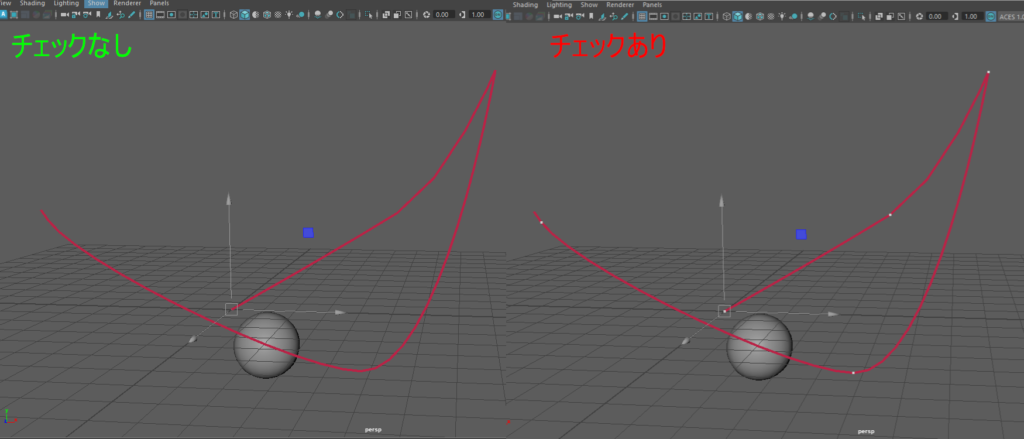Select the blue square locator in left viewport
The height and width of the screenshot is (439, 1024).
(308, 232)
